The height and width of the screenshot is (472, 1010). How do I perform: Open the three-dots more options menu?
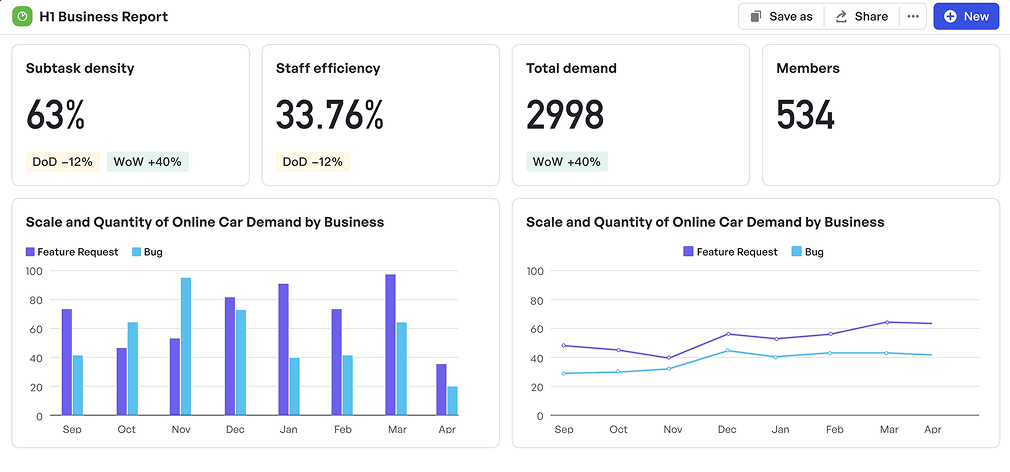coord(912,16)
